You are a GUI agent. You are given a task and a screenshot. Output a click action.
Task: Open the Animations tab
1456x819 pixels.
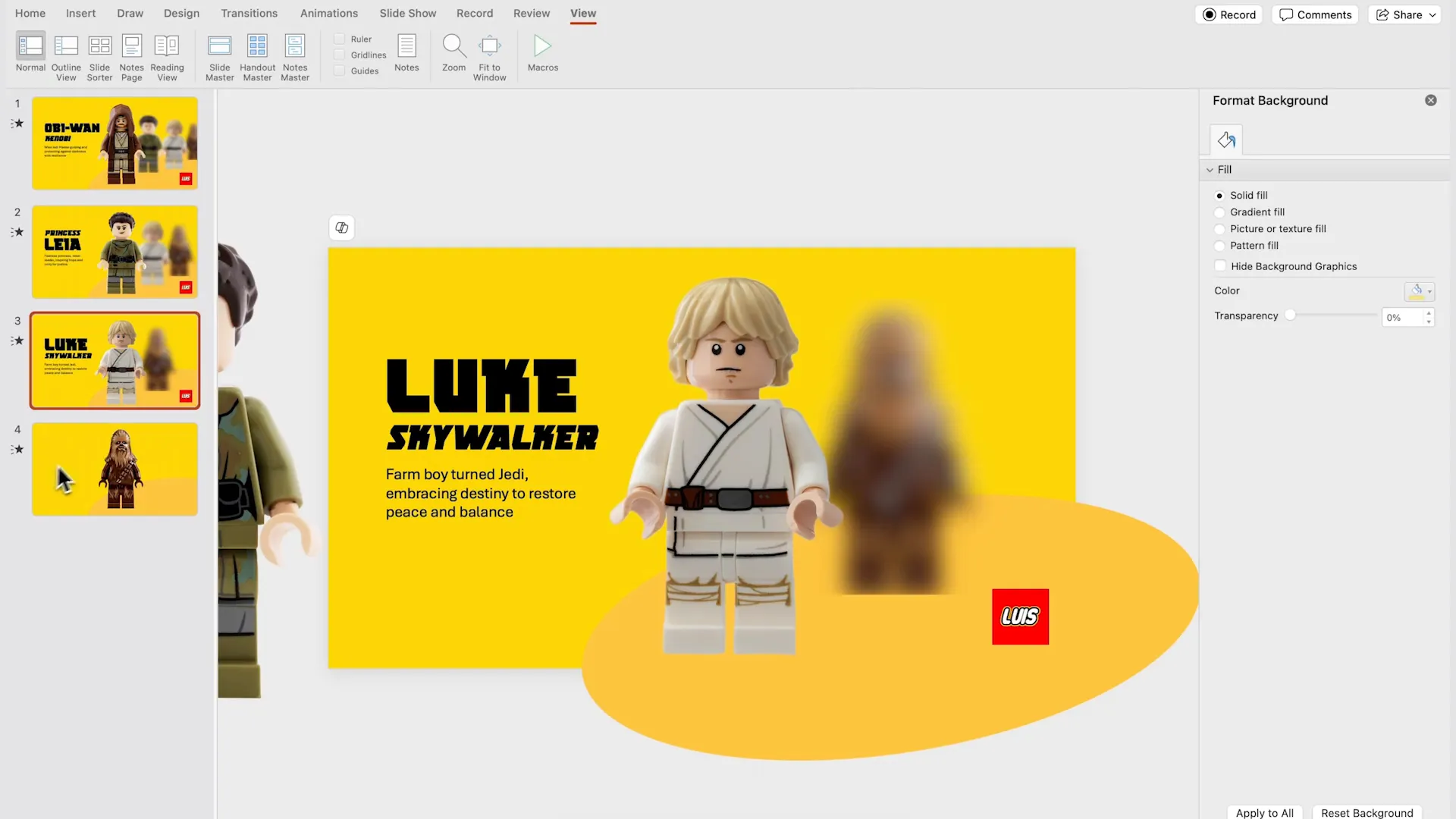tap(328, 14)
